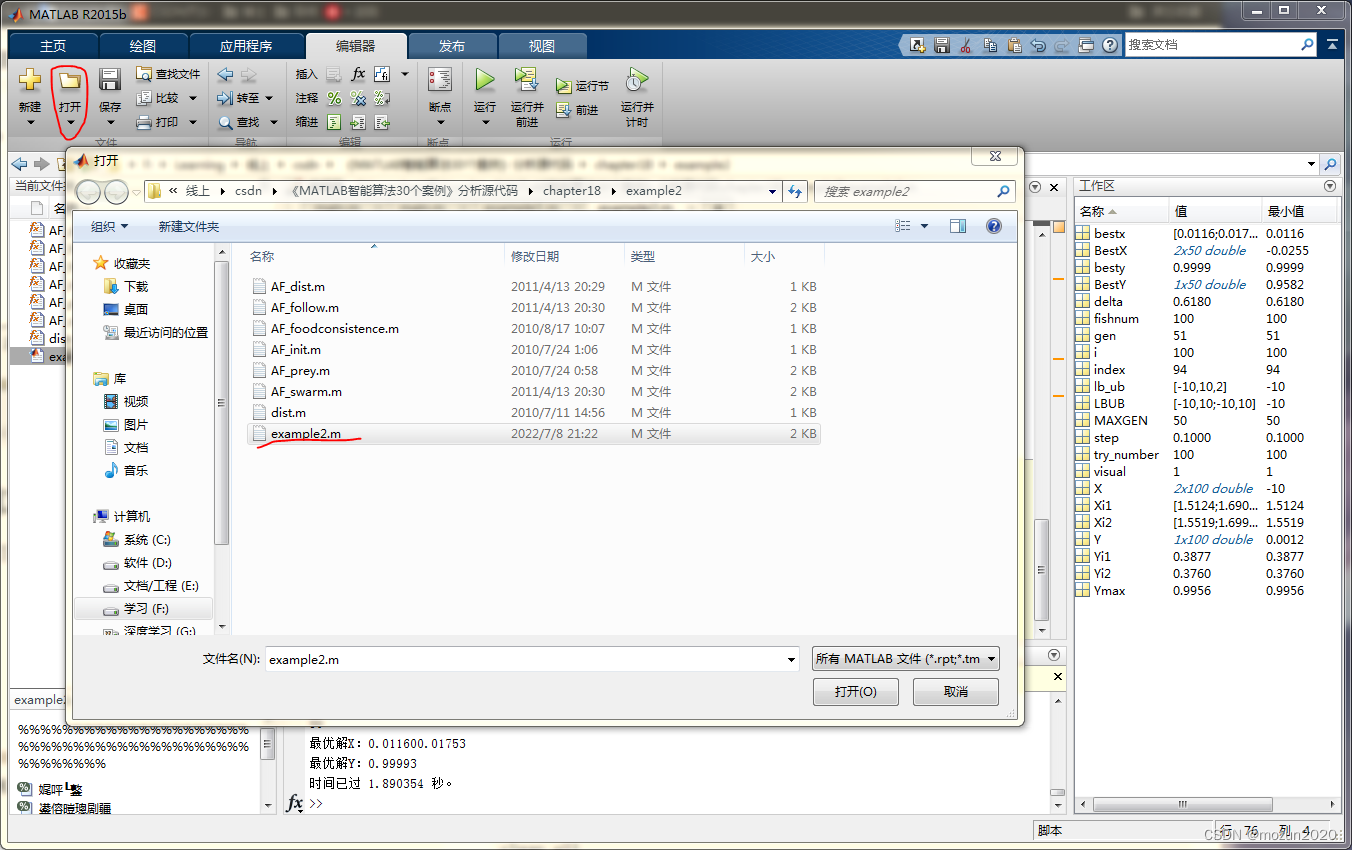Click the undo arrow in quick access bar
The width and height of the screenshot is (1352, 850).
point(1038,45)
